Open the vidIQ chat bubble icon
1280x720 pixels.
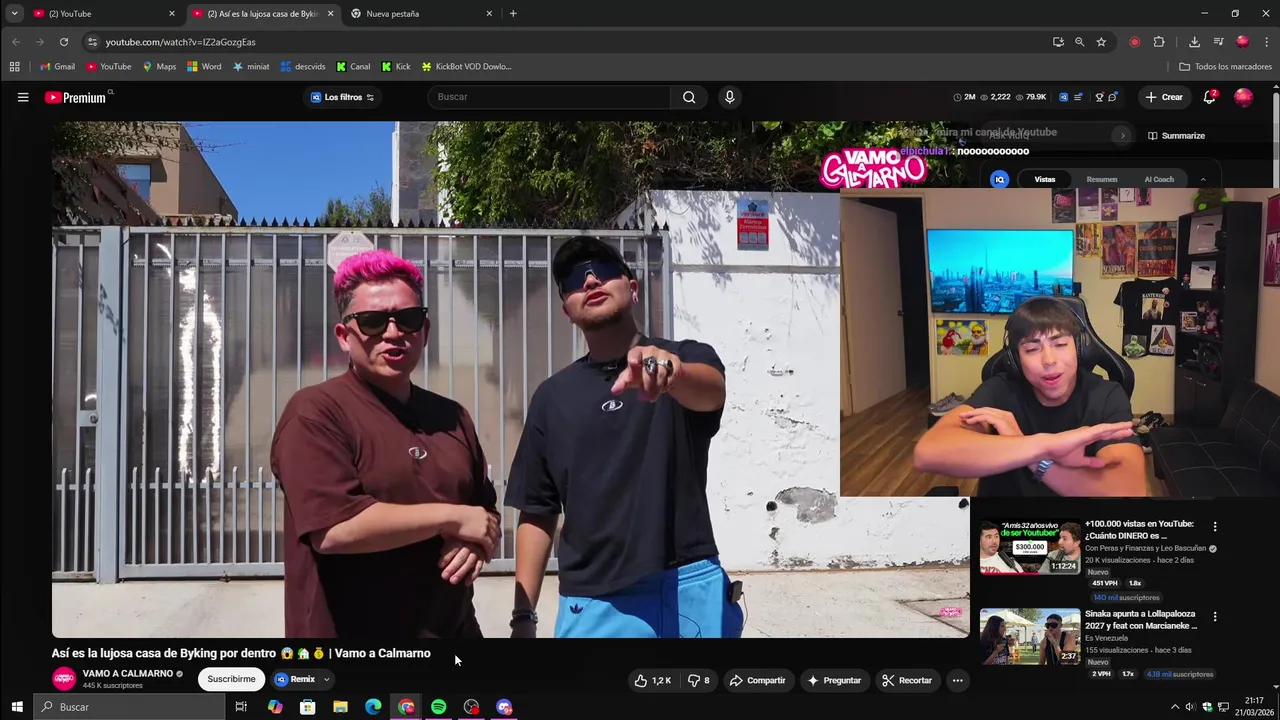pyautogui.click(x=1112, y=97)
